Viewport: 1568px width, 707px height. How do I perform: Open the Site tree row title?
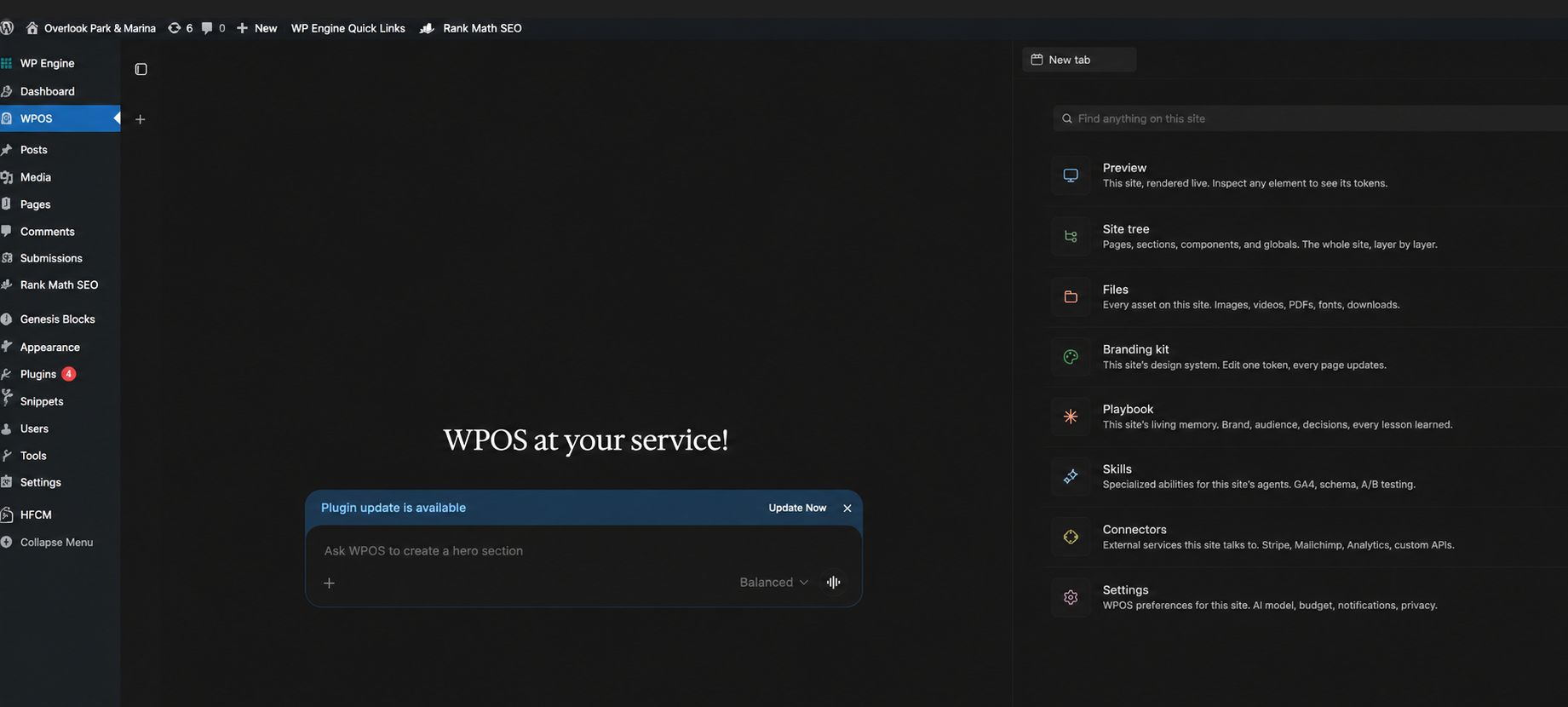coord(1126,229)
